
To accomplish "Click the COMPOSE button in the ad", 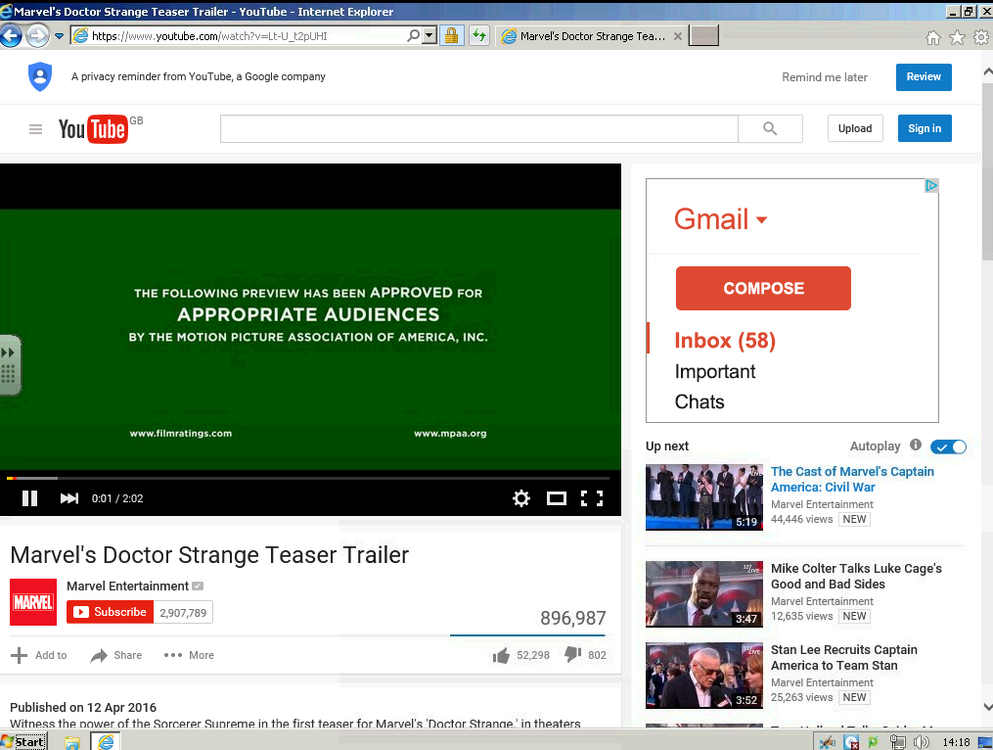I will (x=763, y=288).
